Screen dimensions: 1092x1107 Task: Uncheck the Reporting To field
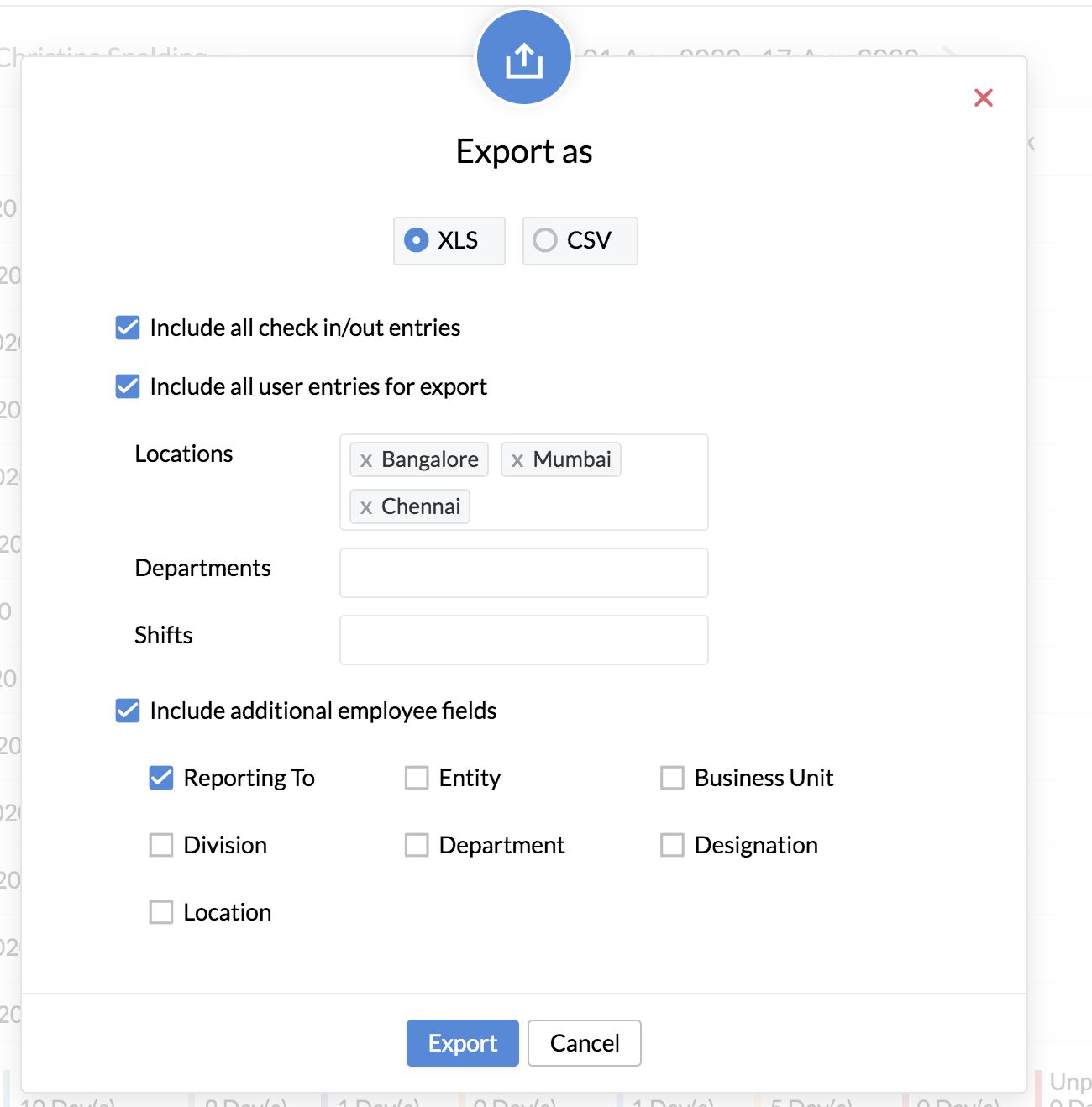coord(161,778)
